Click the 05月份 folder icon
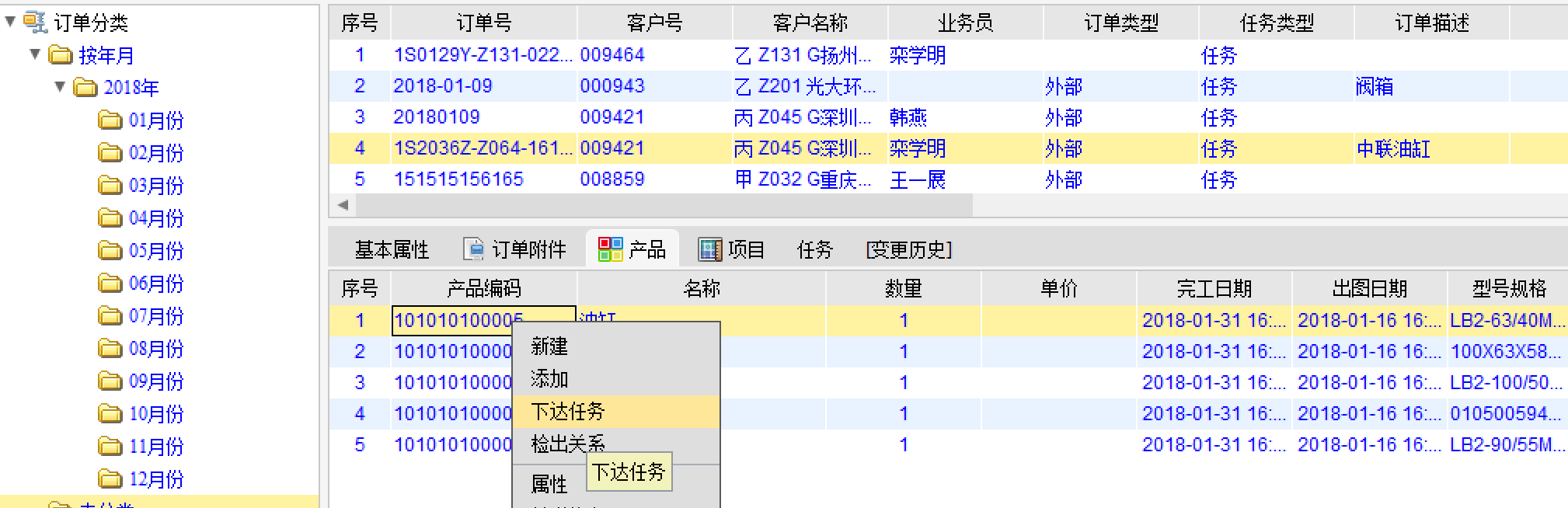This screenshot has height=508, width=1568. pos(110,250)
